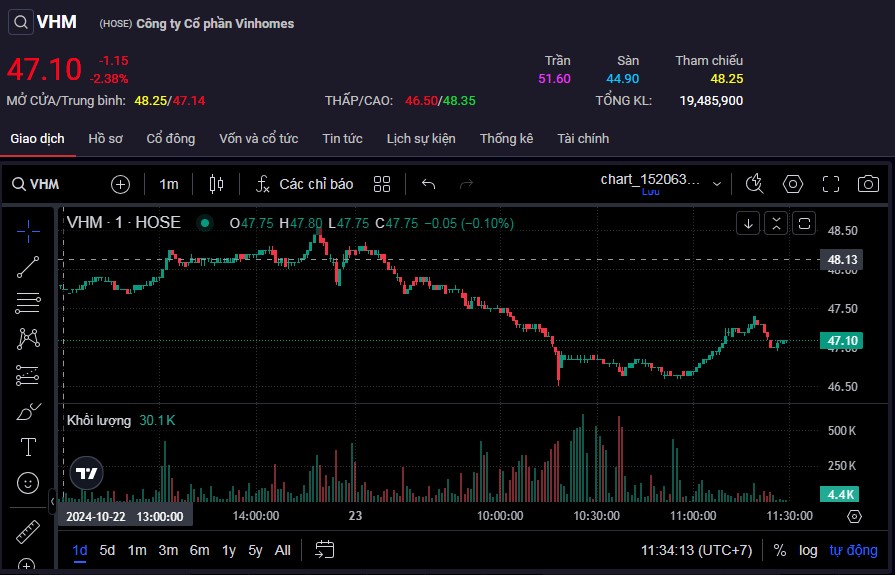The image size is (895, 575).
Task: Toggle the tự động auto scale
Action: tap(853, 550)
